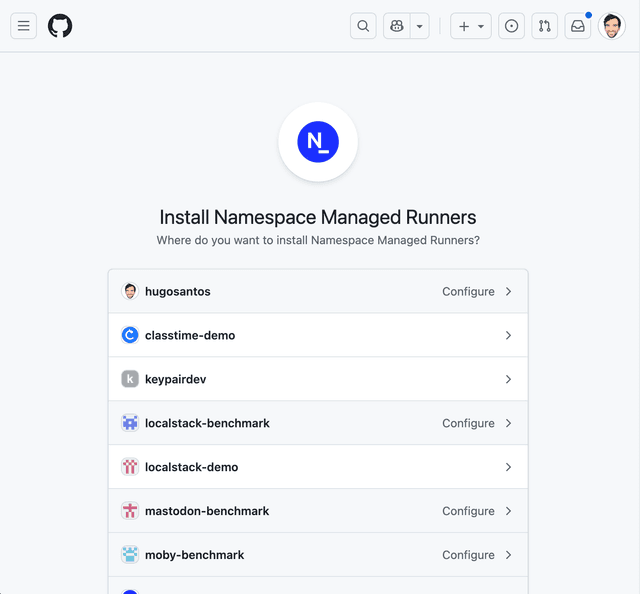Click the chevron in moby-benchmark row
Viewport: 640px width, 594px height.
click(x=508, y=555)
